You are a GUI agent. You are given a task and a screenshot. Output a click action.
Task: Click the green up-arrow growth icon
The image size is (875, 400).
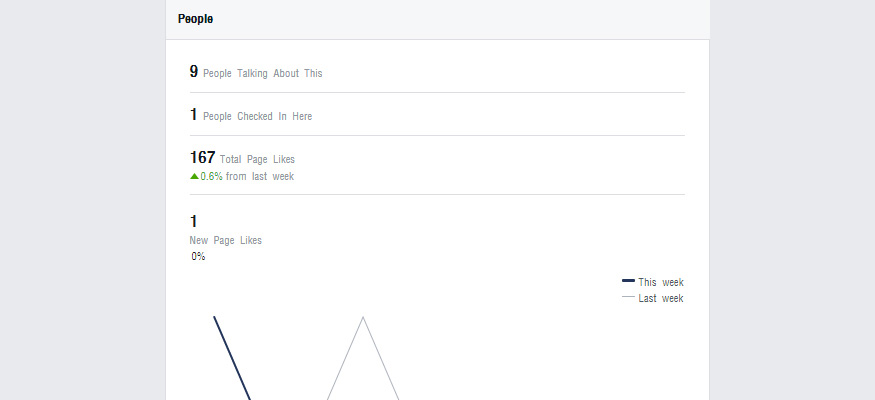pos(194,176)
